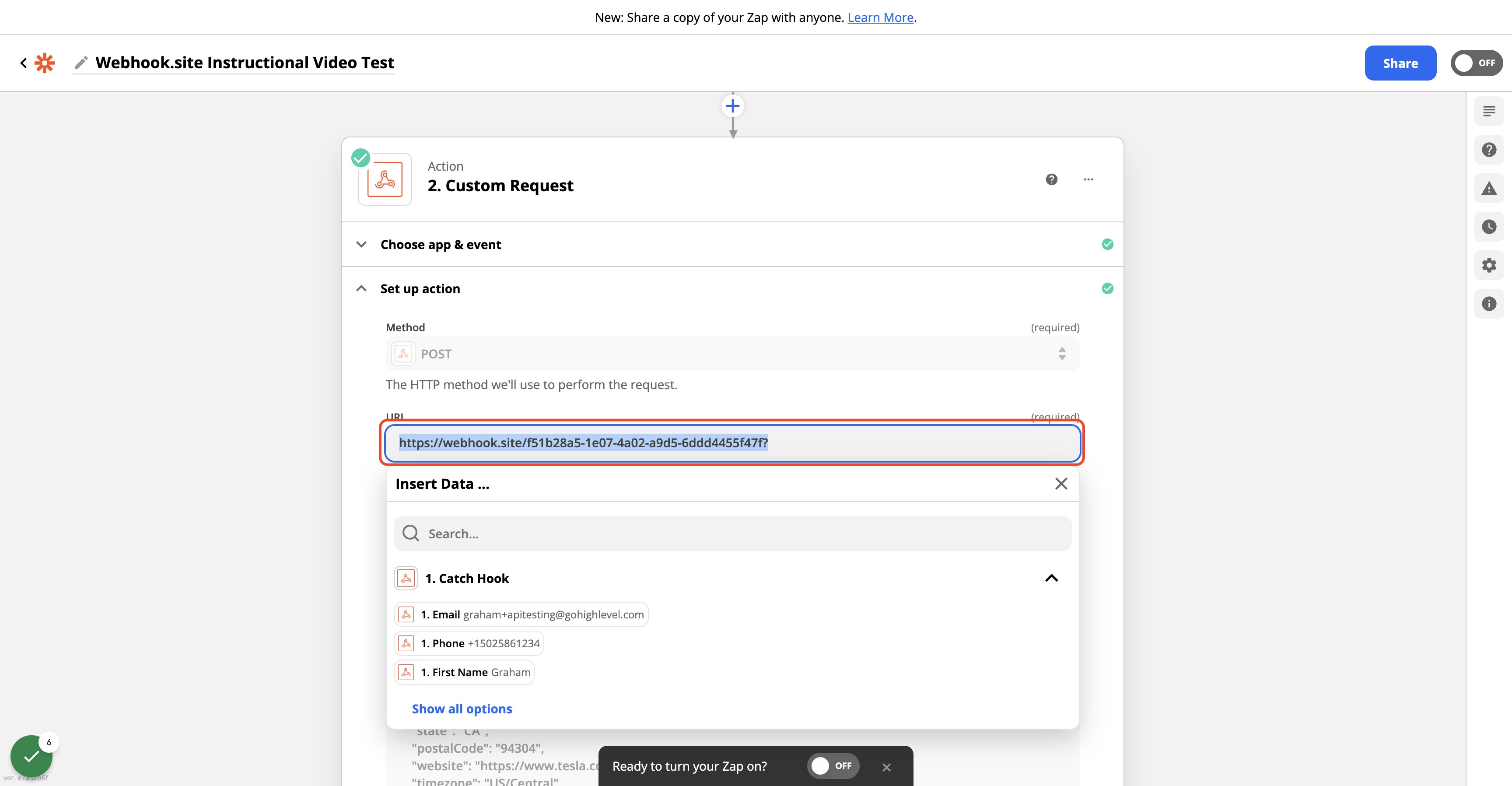The width and height of the screenshot is (1512, 786).
Task: Open the step's three-dot options menu
Action: pos(1088,179)
